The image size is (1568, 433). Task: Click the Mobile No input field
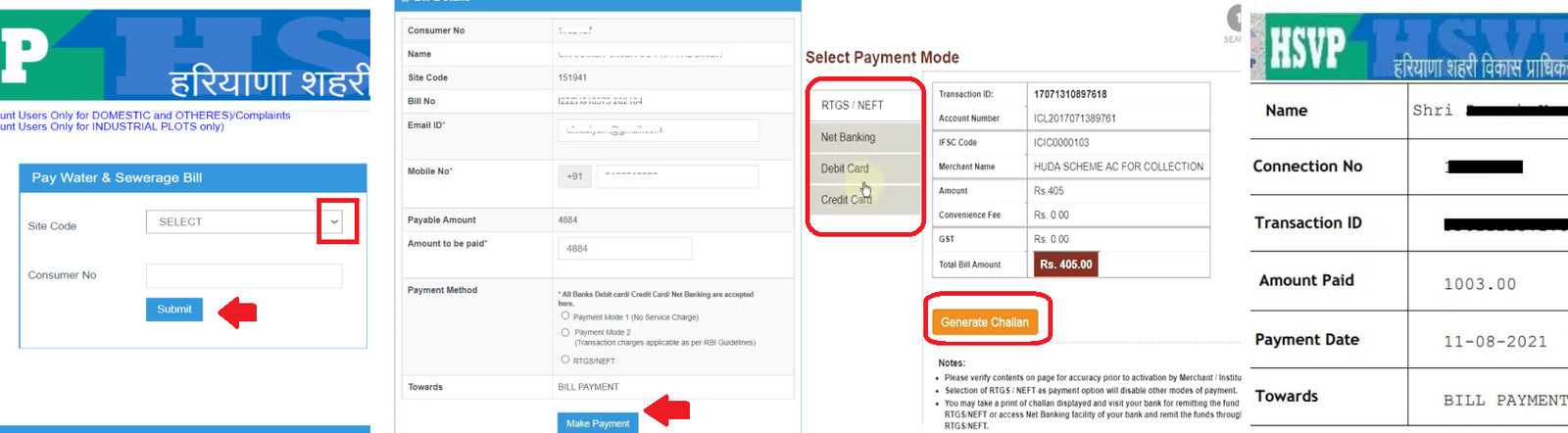[x=677, y=176]
